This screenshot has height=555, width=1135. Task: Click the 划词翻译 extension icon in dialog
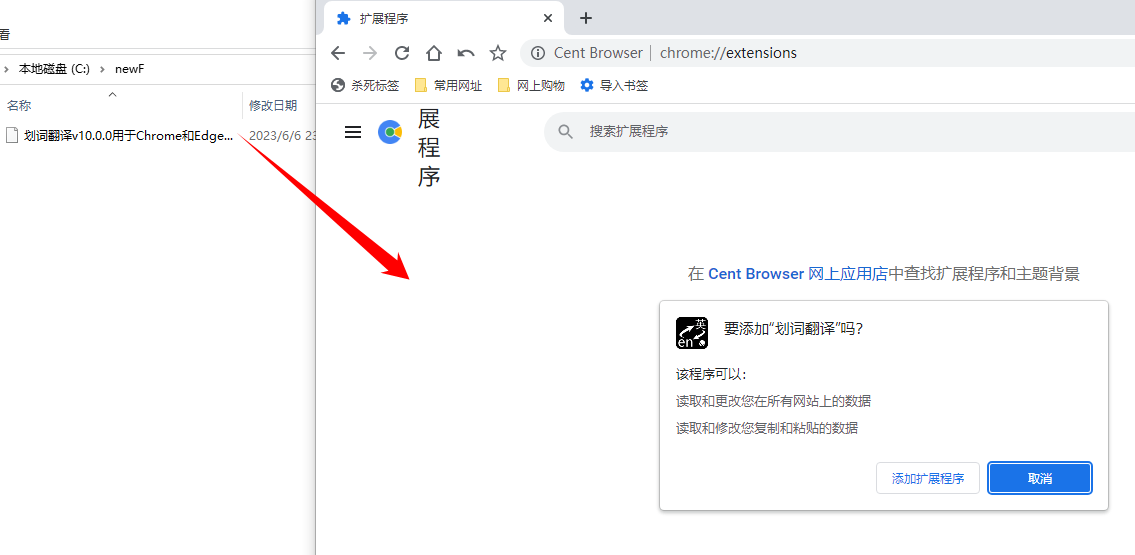[x=692, y=333]
